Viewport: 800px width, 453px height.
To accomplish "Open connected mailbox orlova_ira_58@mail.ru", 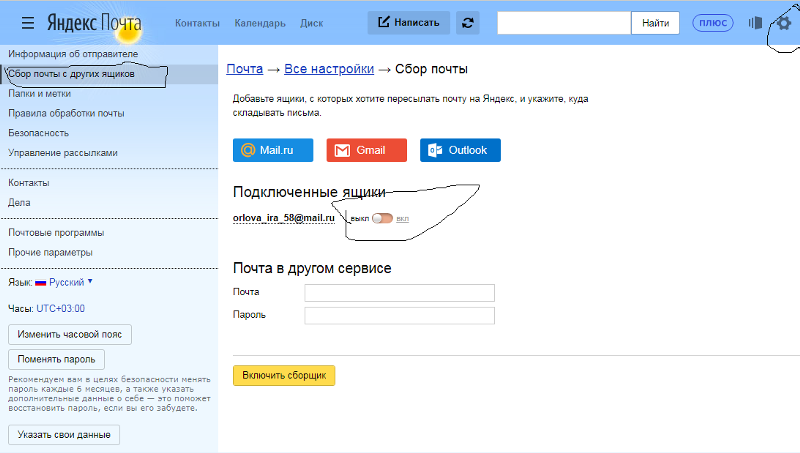I will pos(284,218).
